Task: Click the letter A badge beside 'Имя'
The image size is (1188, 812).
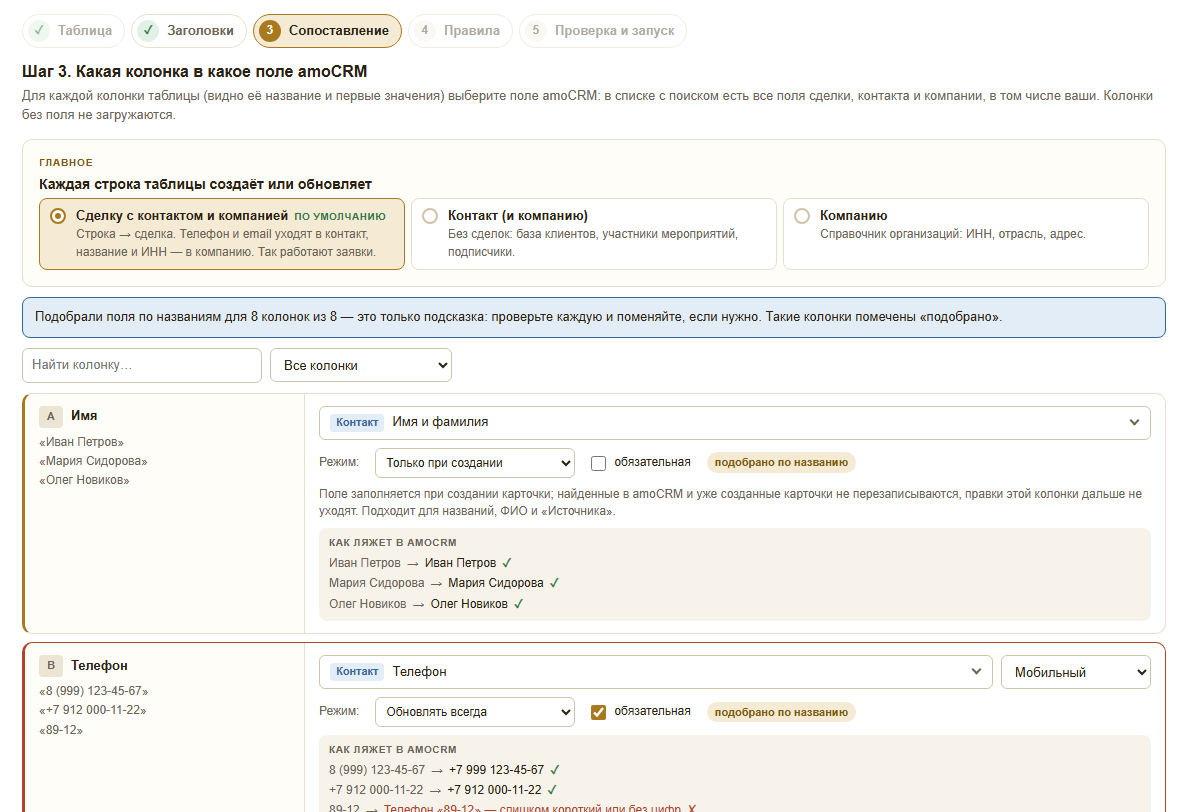Action: pos(51,416)
